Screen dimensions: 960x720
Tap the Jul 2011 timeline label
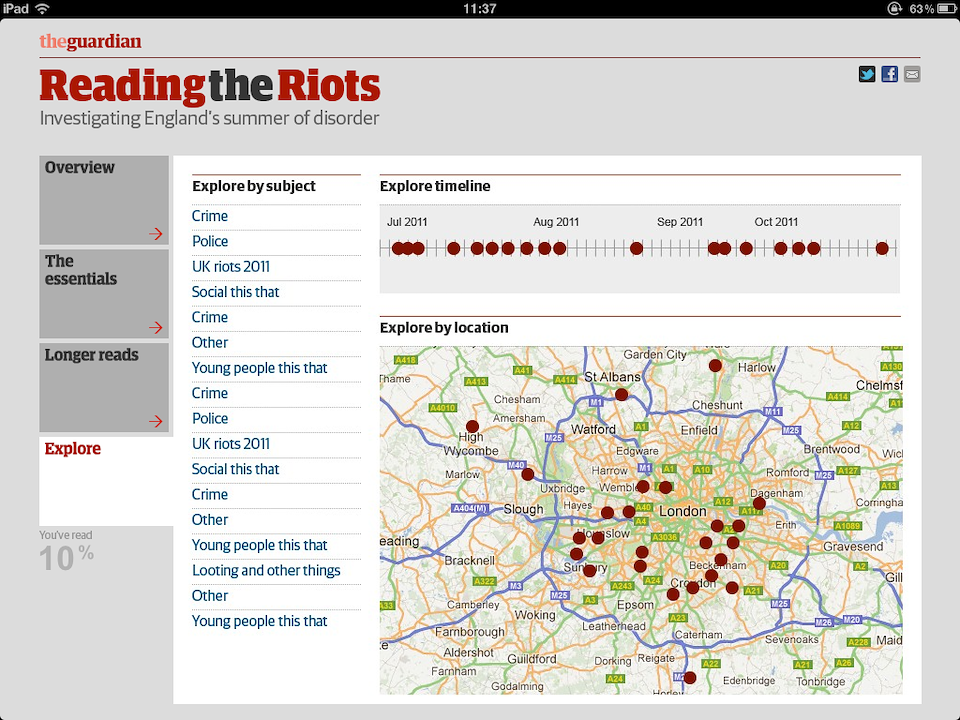coord(407,222)
